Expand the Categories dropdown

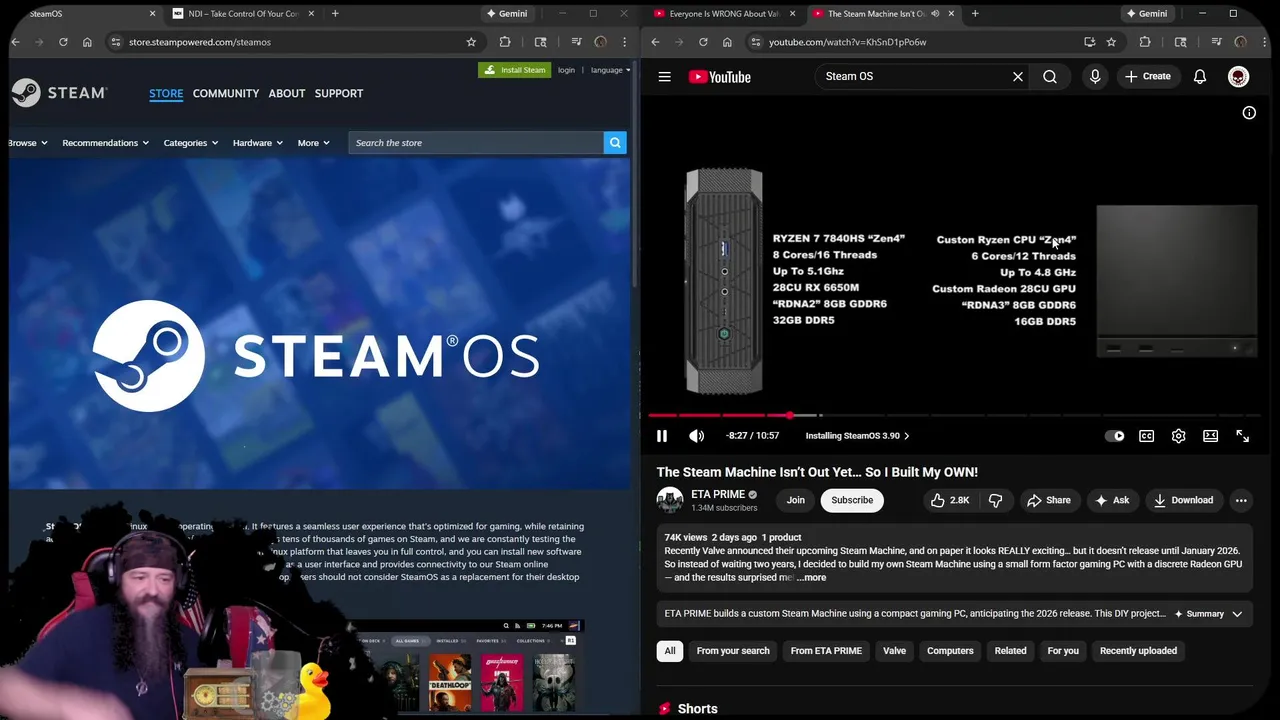190,143
